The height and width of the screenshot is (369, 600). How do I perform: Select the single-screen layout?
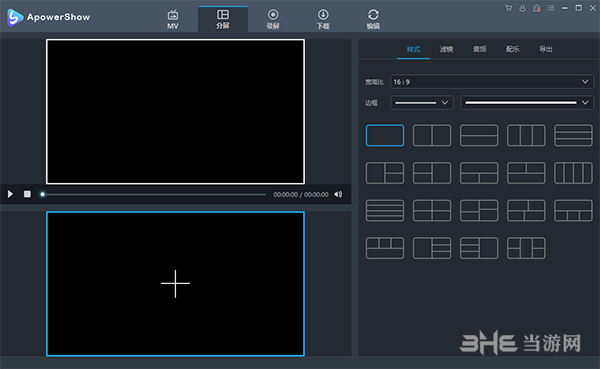click(385, 135)
